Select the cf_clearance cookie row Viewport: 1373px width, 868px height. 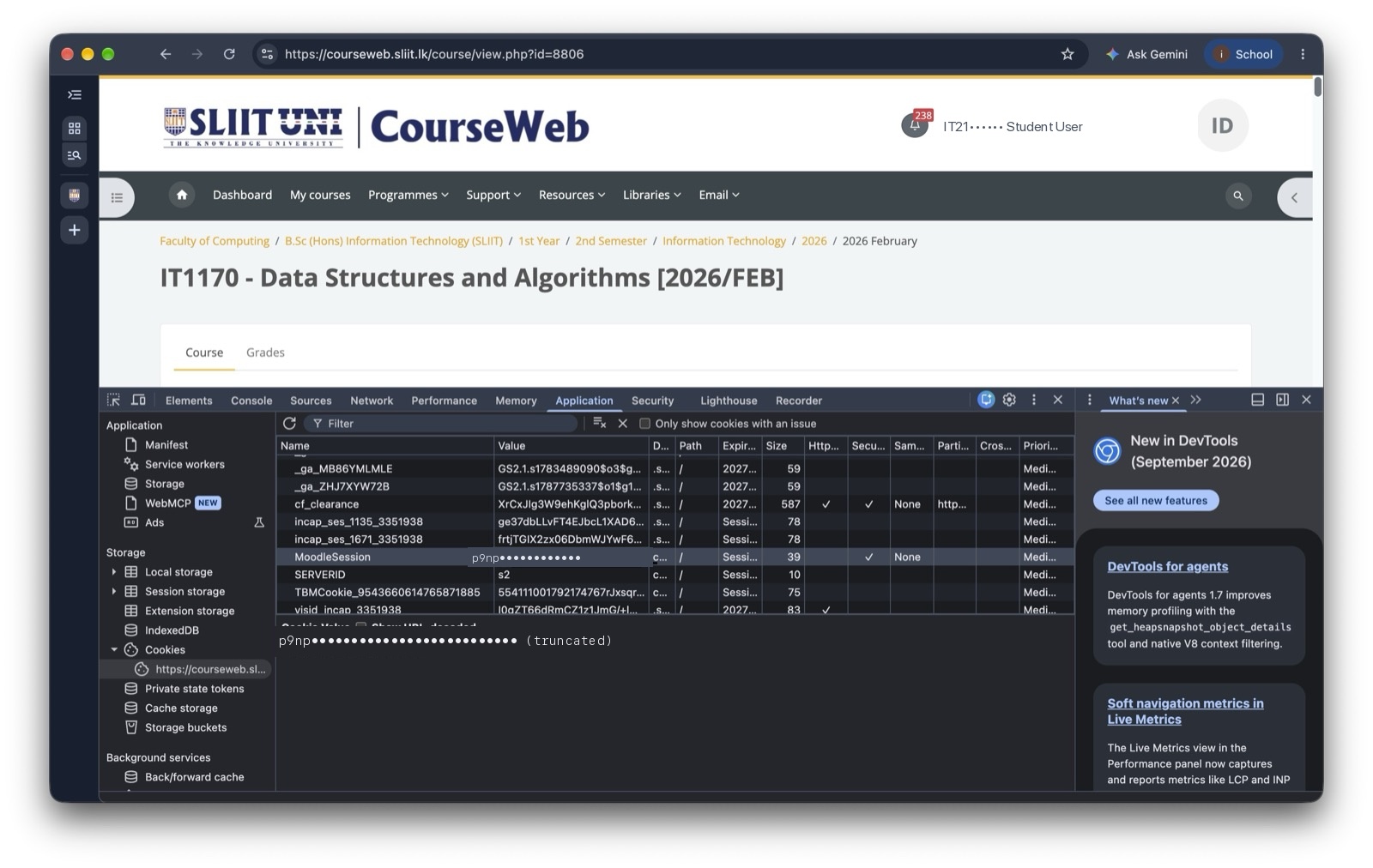(674, 504)
